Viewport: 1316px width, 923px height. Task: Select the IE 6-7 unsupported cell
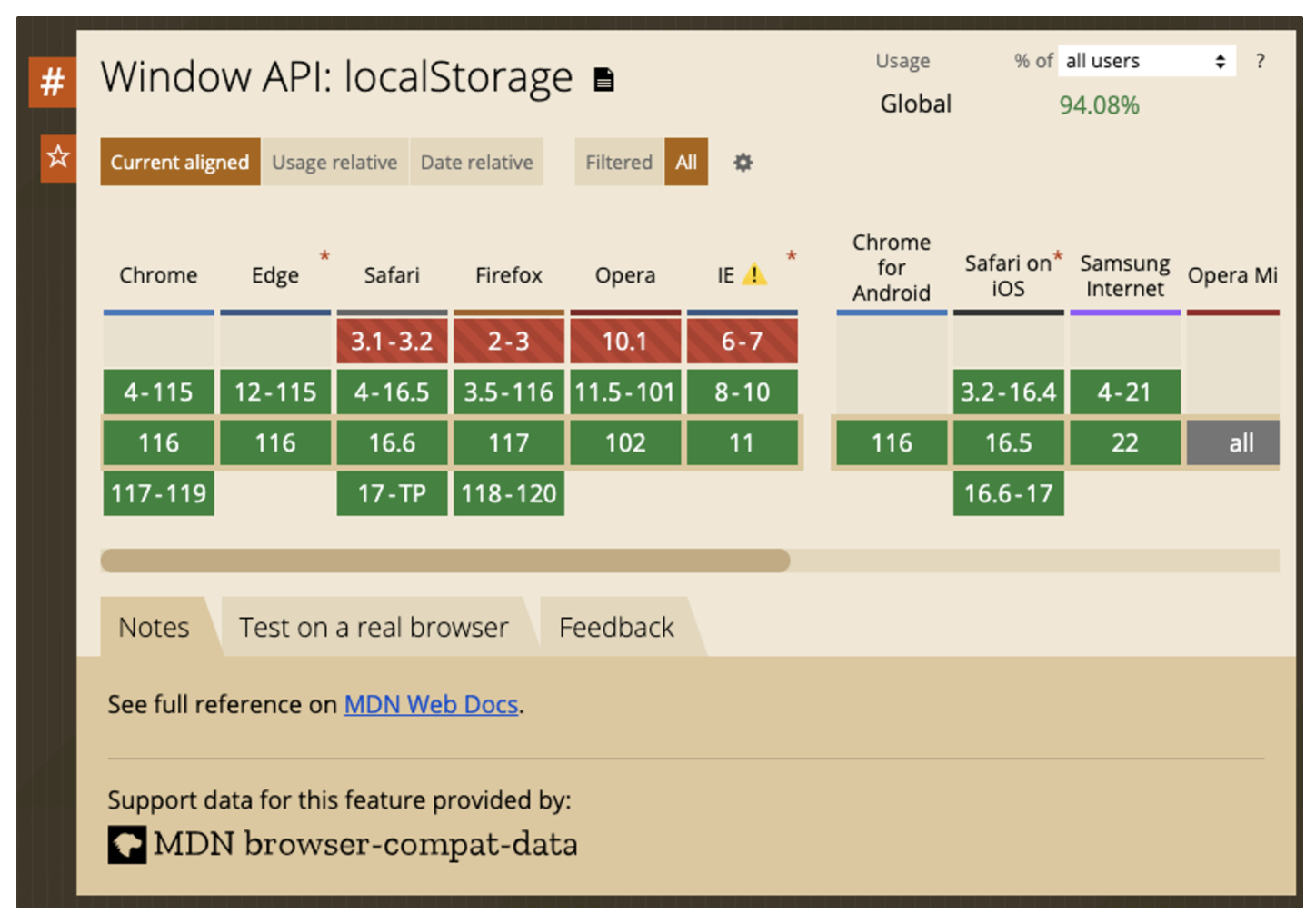(743, 341)
